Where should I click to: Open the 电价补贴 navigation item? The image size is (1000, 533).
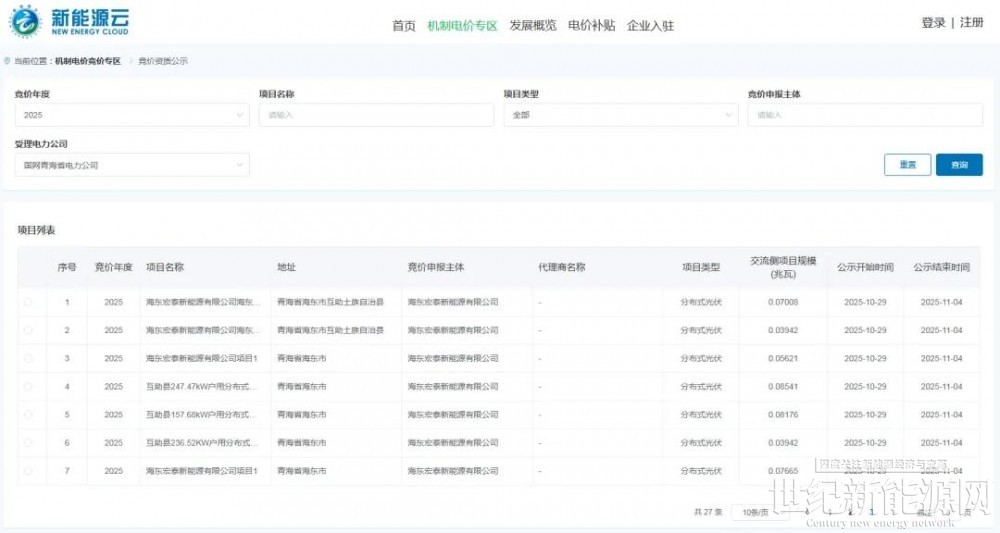pos(591,26)
